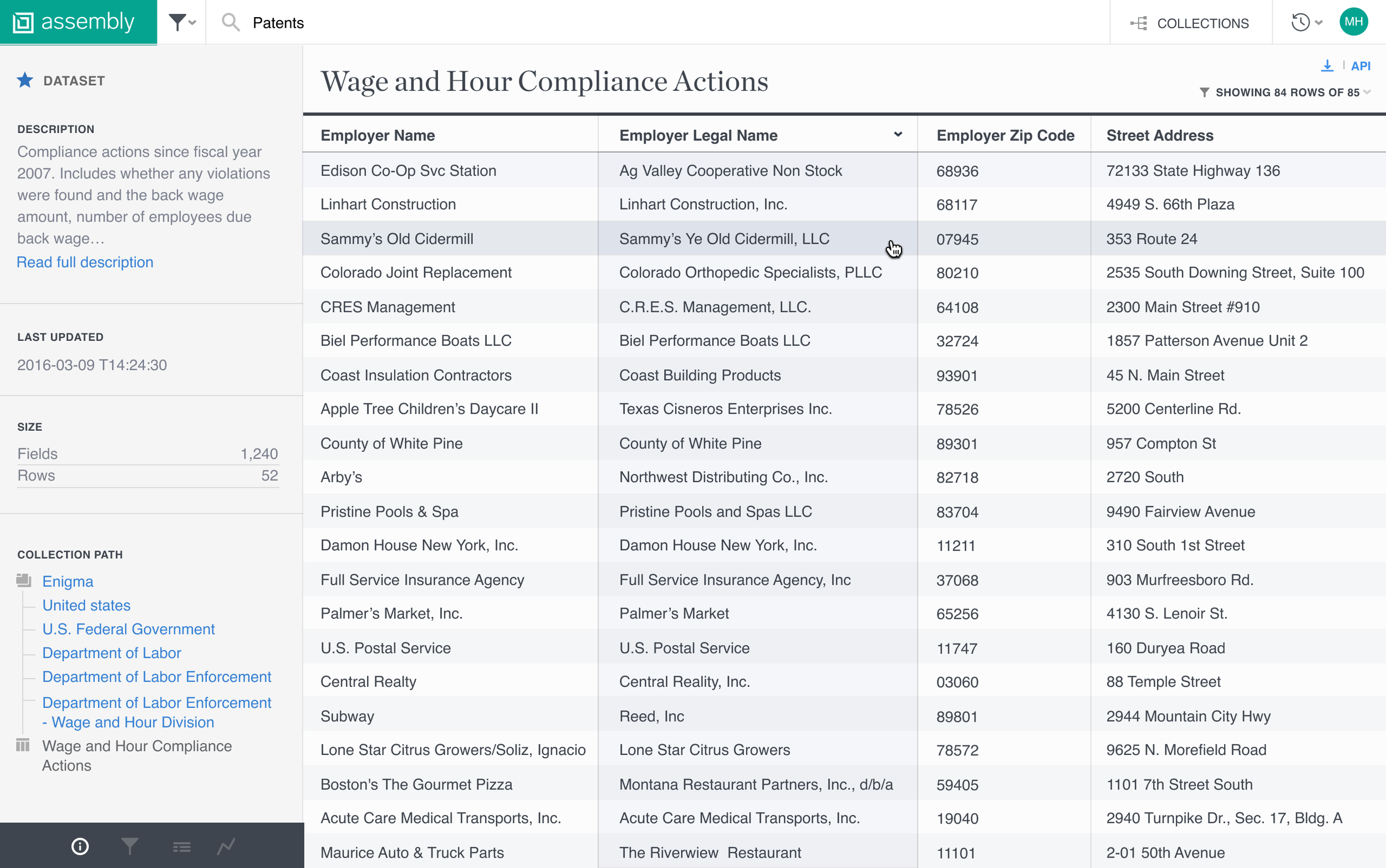This screenshot has width=1386, height=868.
Task: Click Read full description link
Action: click(x=85, y=262)
